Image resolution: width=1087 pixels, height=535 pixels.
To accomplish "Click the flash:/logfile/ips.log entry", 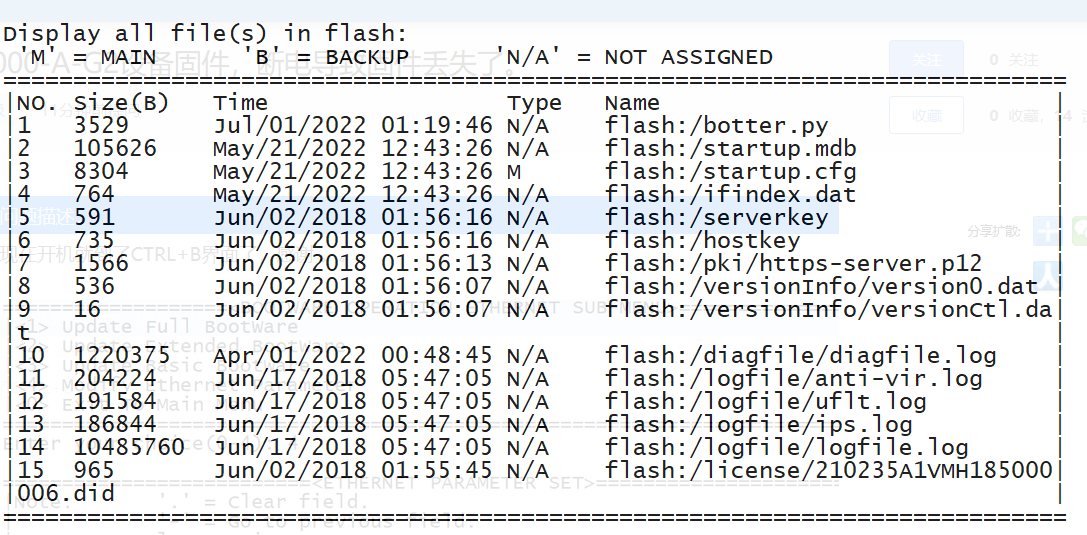I will [x=758, y=424].
